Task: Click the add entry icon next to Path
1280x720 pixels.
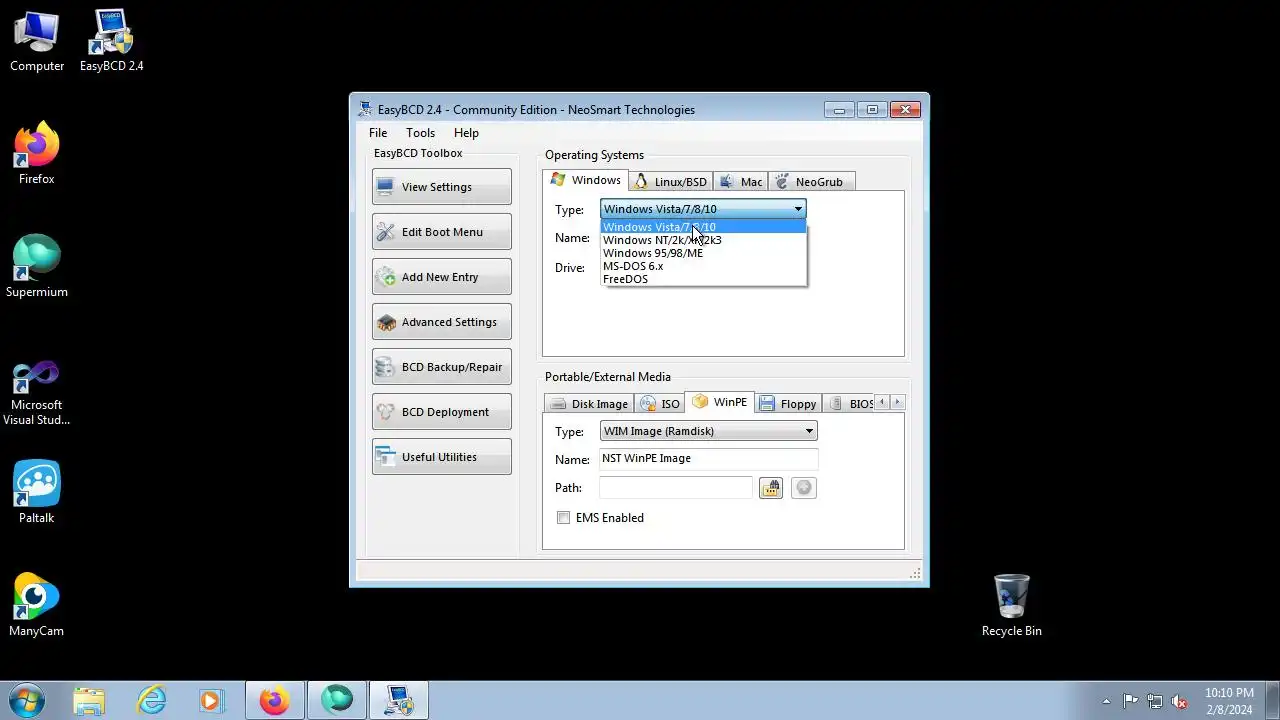Action: pyautogui.click(x=803, y=488)
